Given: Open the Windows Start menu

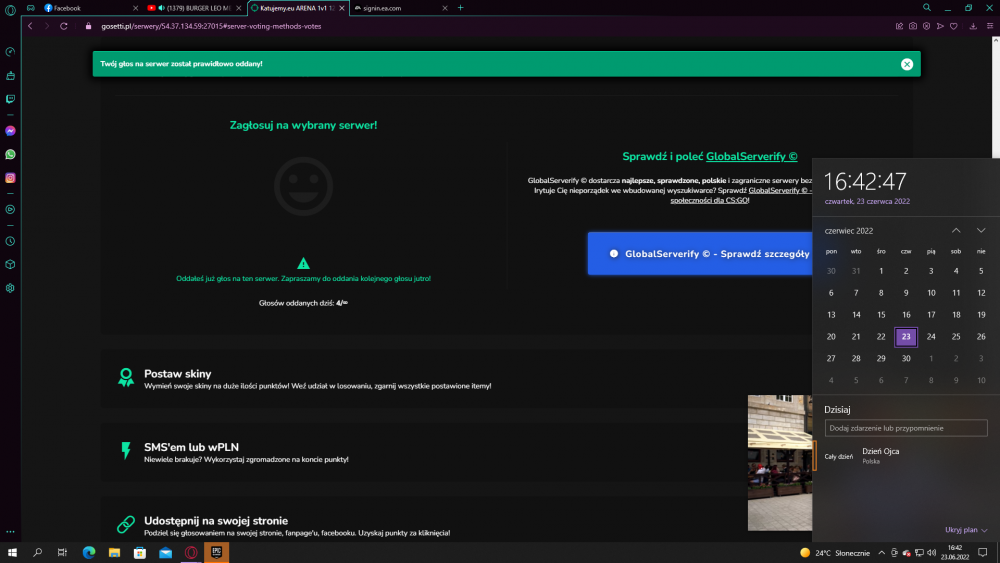Looking at the screenshot, I should (12, 553).
